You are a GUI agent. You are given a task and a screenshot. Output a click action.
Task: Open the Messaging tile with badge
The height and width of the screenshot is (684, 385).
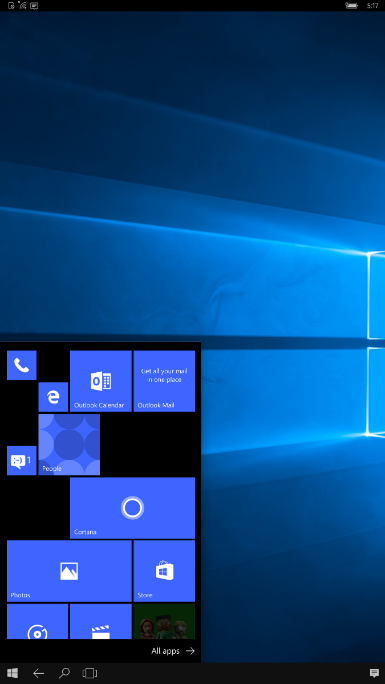[21, 460]
